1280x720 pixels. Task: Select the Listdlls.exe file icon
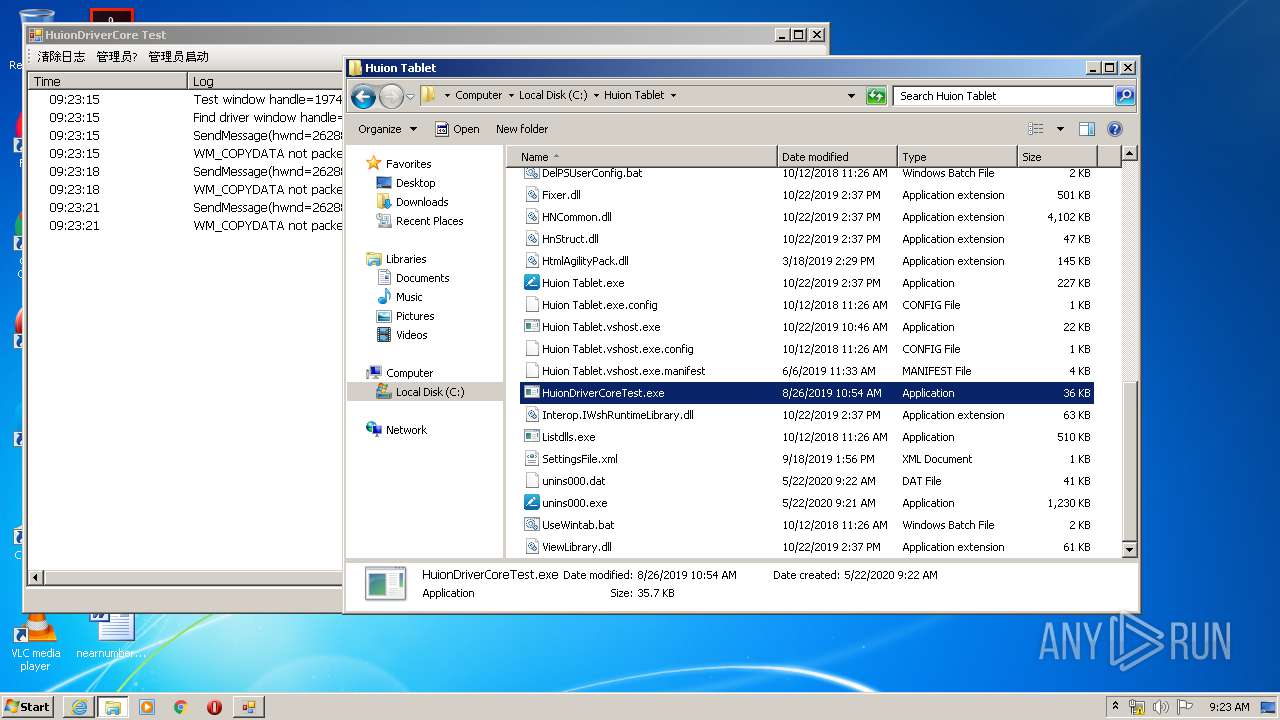pos(532,437)
